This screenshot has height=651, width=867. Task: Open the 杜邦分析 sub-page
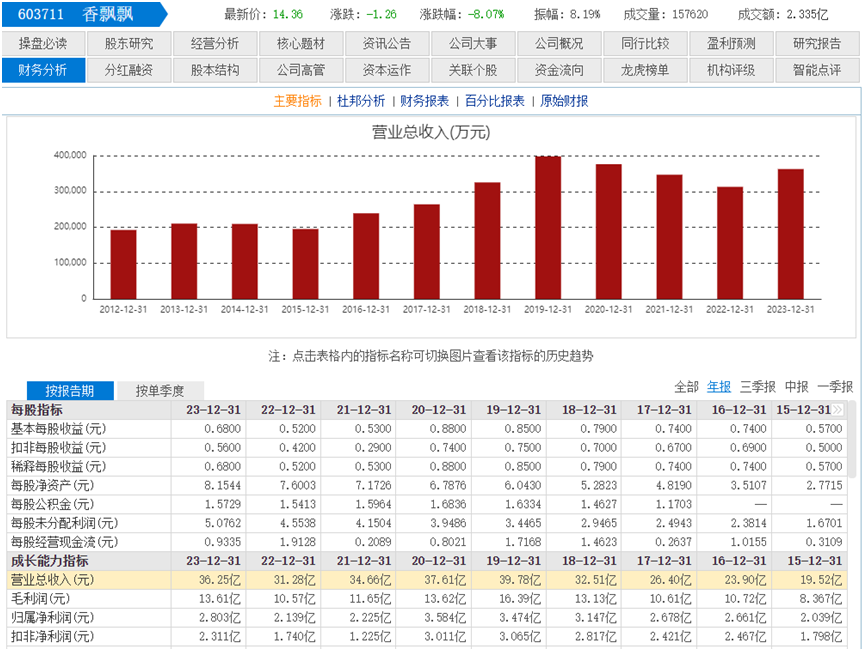click(x=361, y=101)
